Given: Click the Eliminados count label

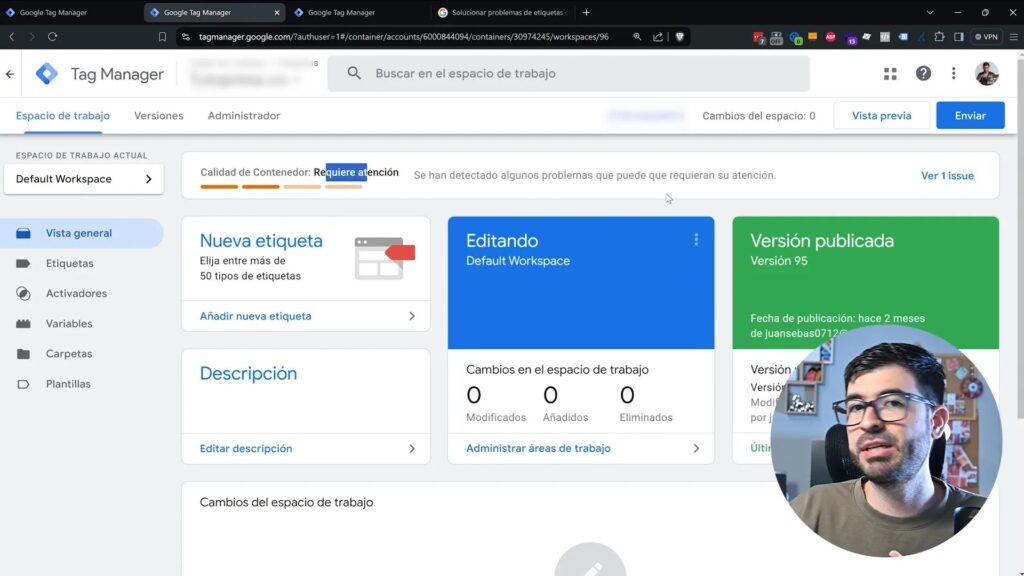Looking at the screenshot, I should click(645, 417).
